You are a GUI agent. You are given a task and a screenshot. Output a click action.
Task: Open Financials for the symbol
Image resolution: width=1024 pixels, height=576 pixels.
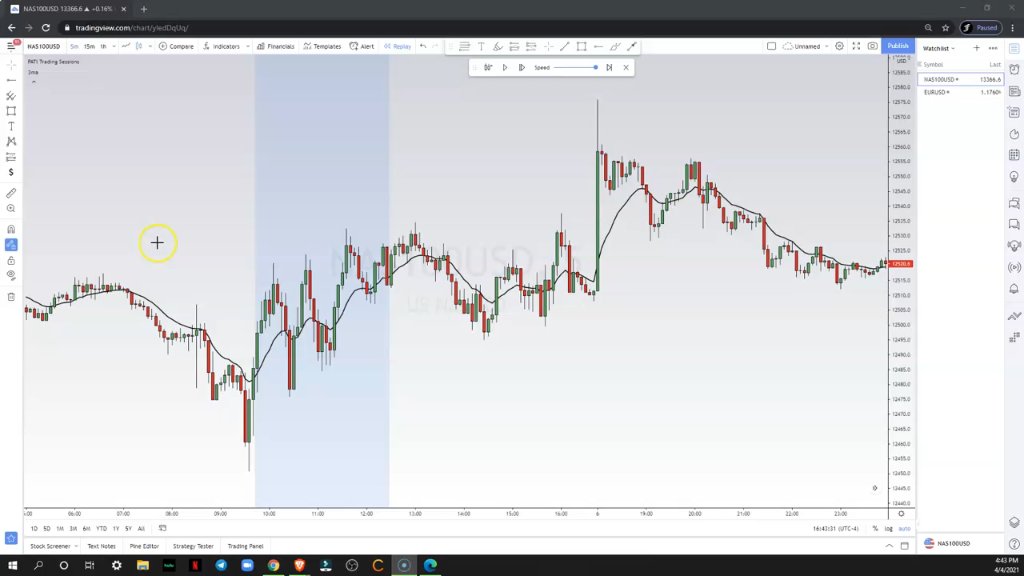point(276,46)
